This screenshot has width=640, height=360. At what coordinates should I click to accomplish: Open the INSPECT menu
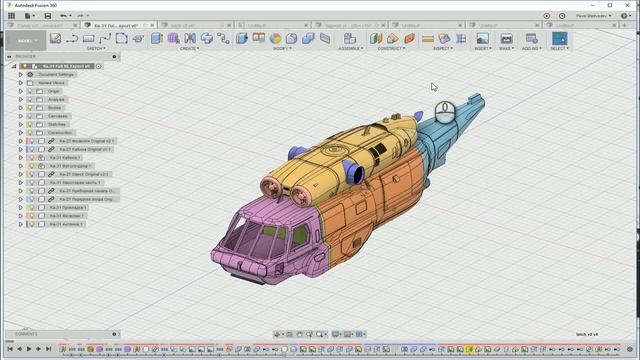[x=443, y=49]
